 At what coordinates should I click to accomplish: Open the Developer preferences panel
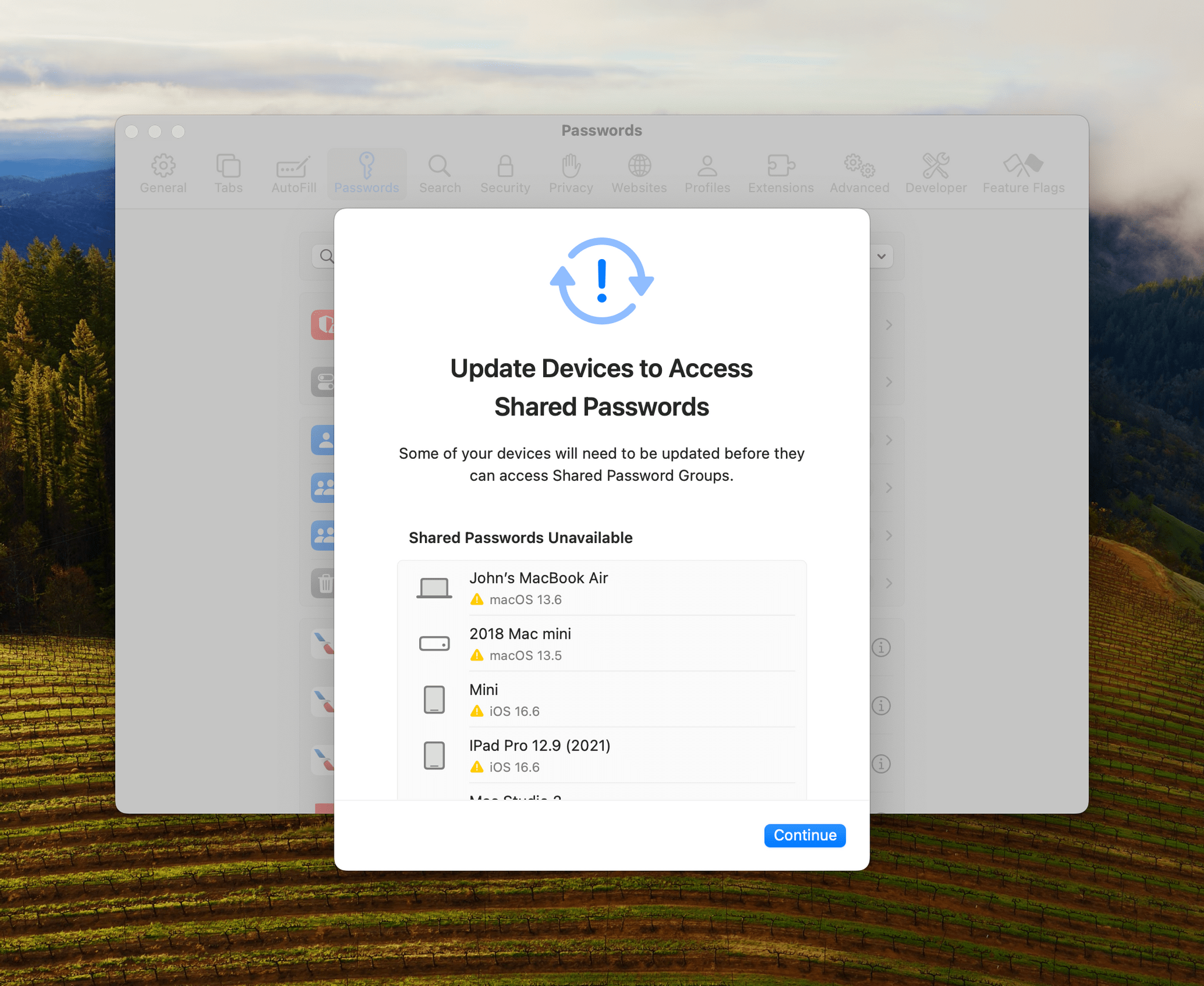[x=936, y=172]
